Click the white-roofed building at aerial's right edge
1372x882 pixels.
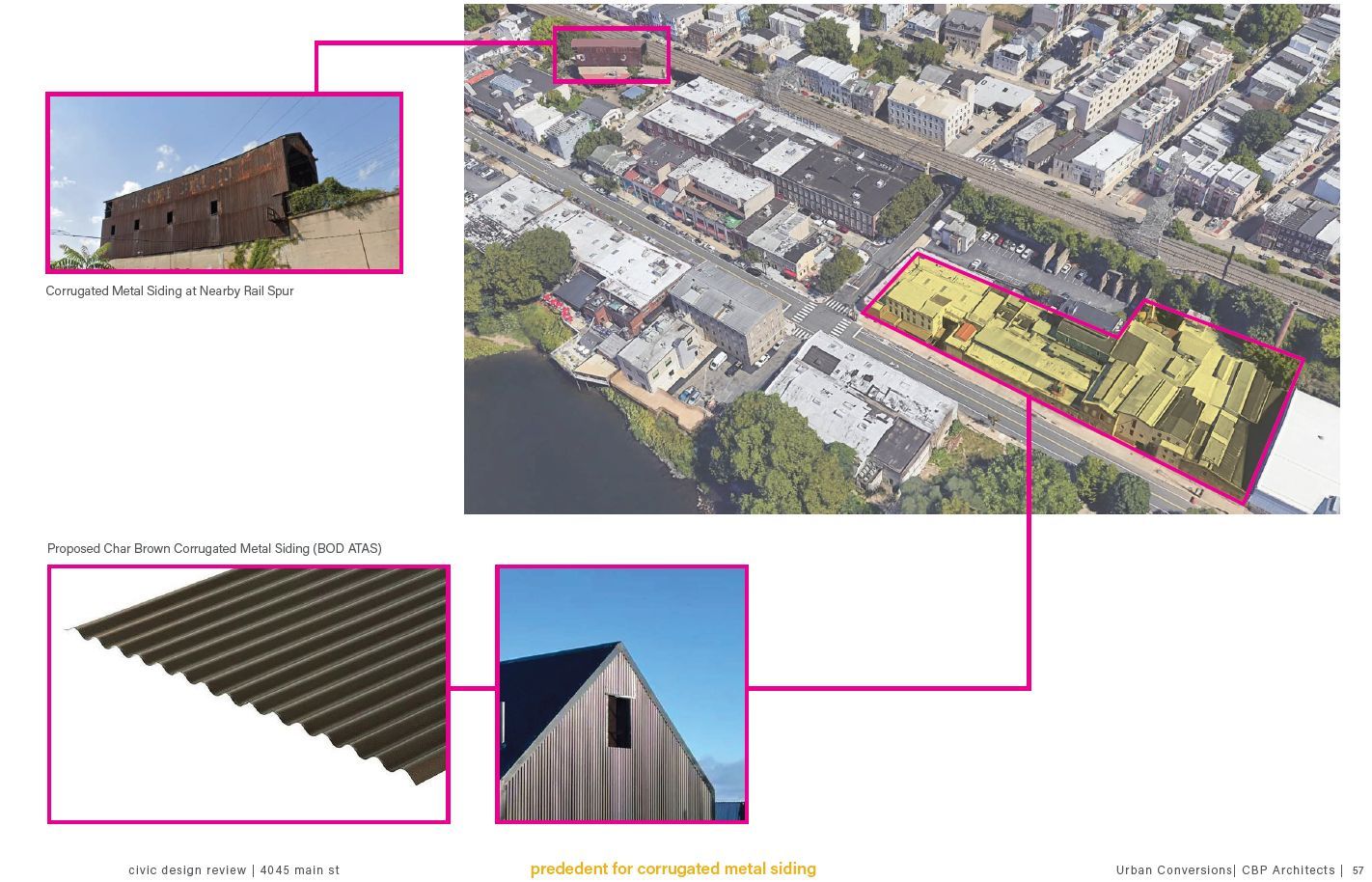[1303, 454]
